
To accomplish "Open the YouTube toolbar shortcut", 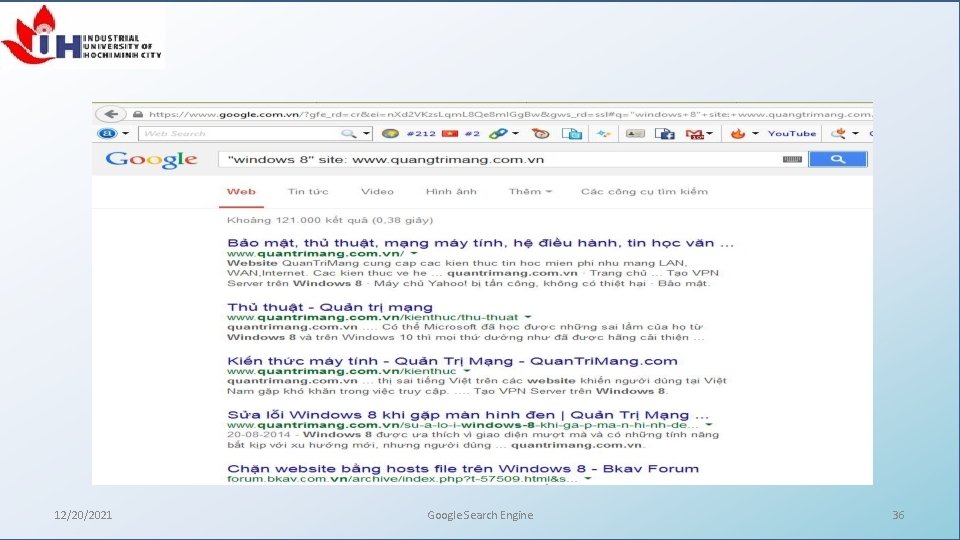I will coord(792,133).
